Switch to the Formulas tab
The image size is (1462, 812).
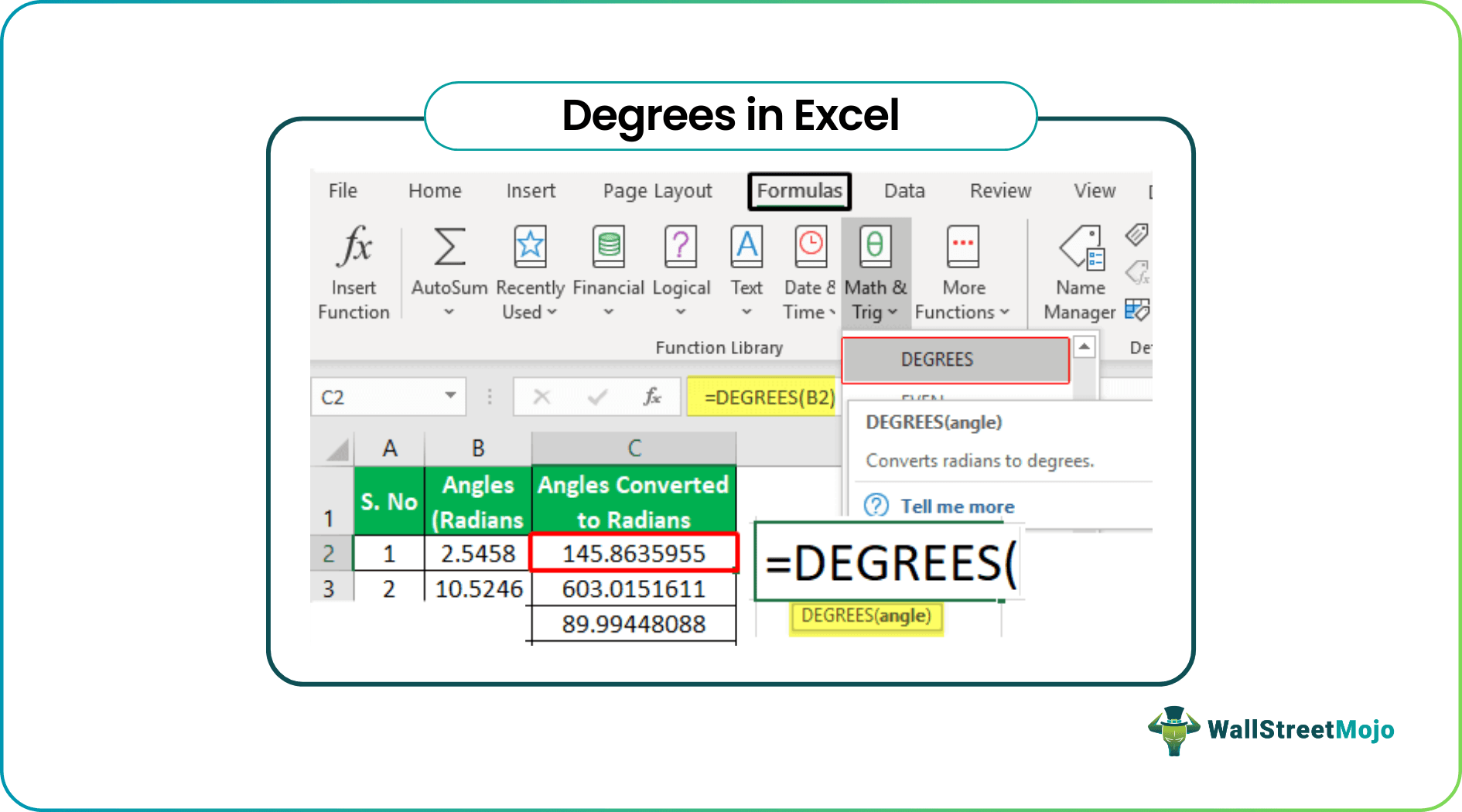[x=799, y=190]
